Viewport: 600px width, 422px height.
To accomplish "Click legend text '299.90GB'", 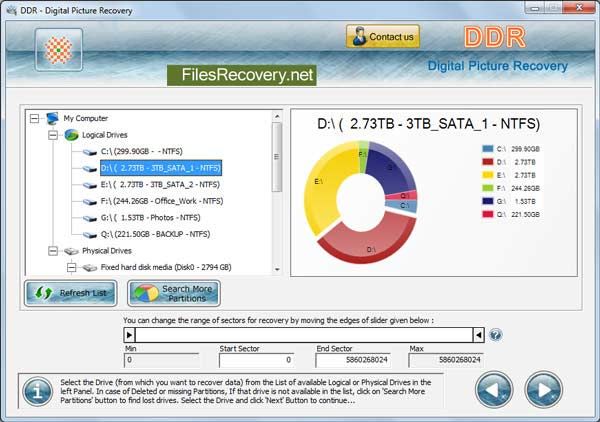I will coord(525,149).
